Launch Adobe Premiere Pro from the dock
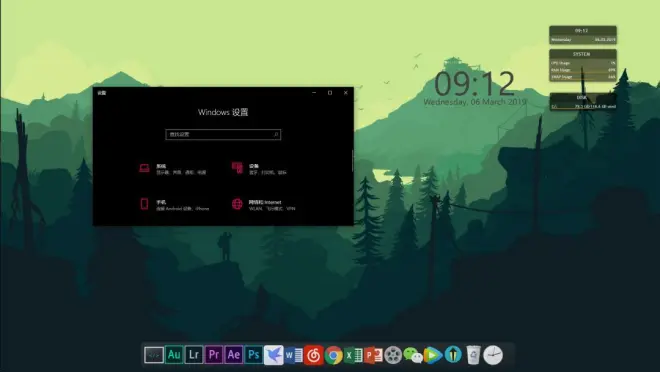Image resolution: width=660 pixels, height=372 pixels. point(214,355)
